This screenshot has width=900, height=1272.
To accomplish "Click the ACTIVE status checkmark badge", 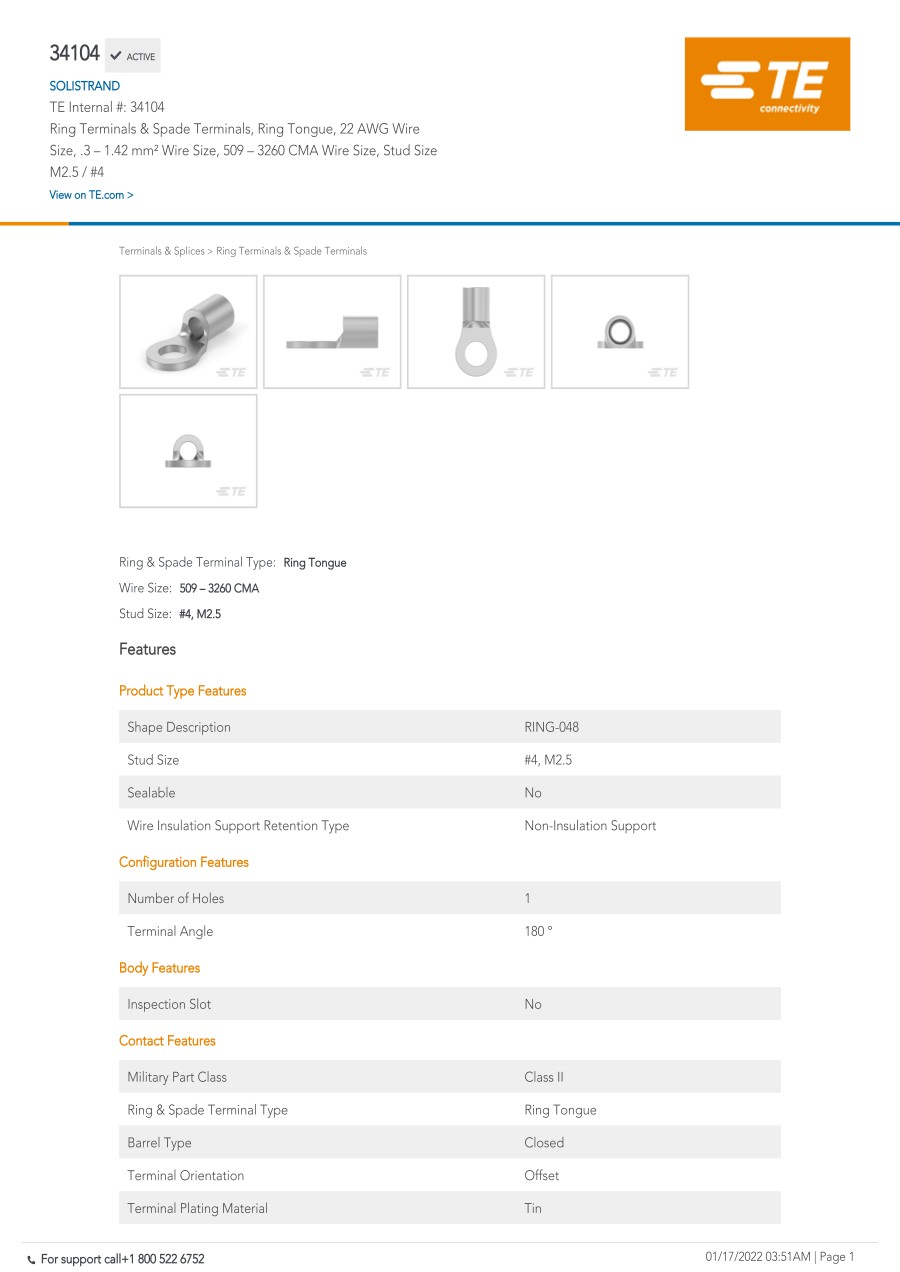I will tap(133, 56).
